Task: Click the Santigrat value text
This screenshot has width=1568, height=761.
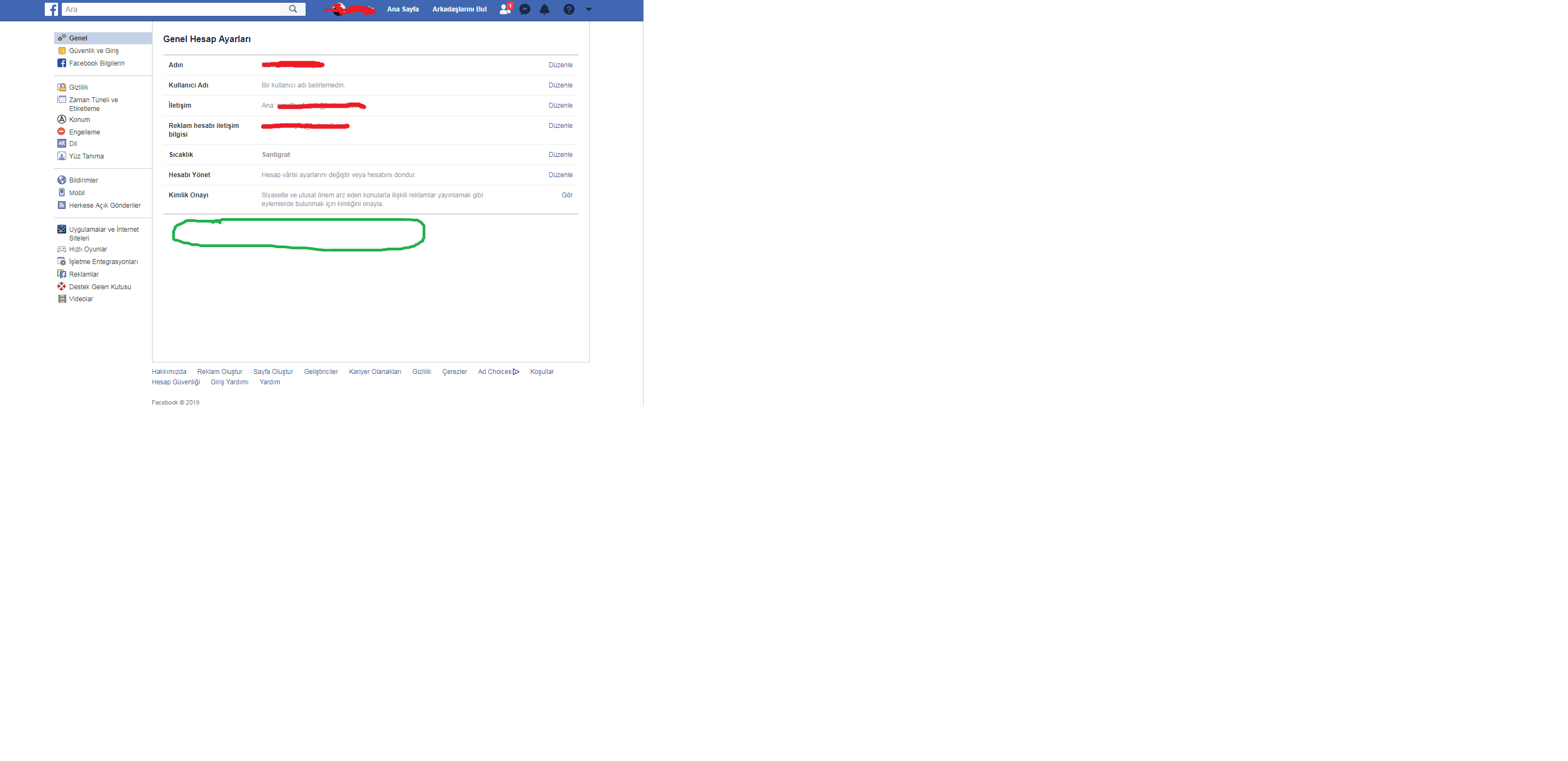Action: tap(276, 155)
